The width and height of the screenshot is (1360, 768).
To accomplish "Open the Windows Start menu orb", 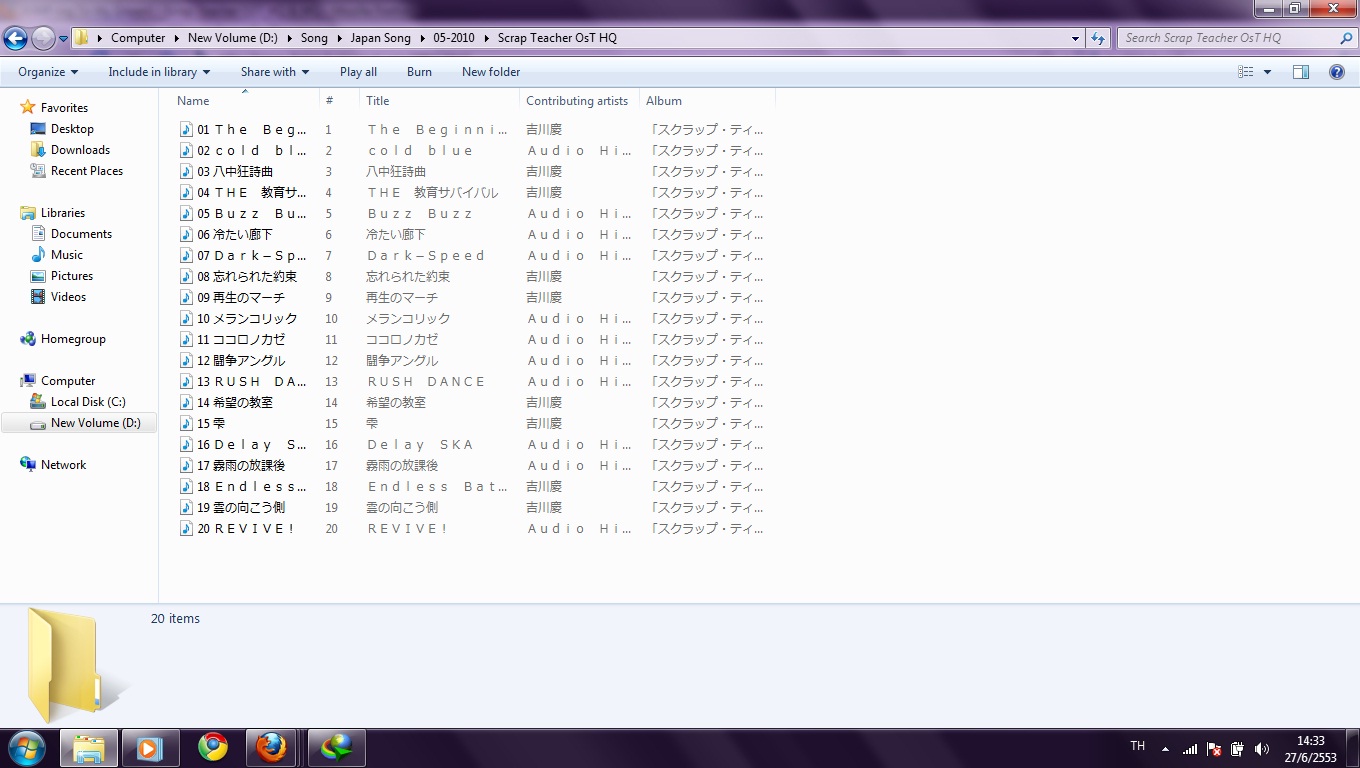I will (x=26, y=747).
